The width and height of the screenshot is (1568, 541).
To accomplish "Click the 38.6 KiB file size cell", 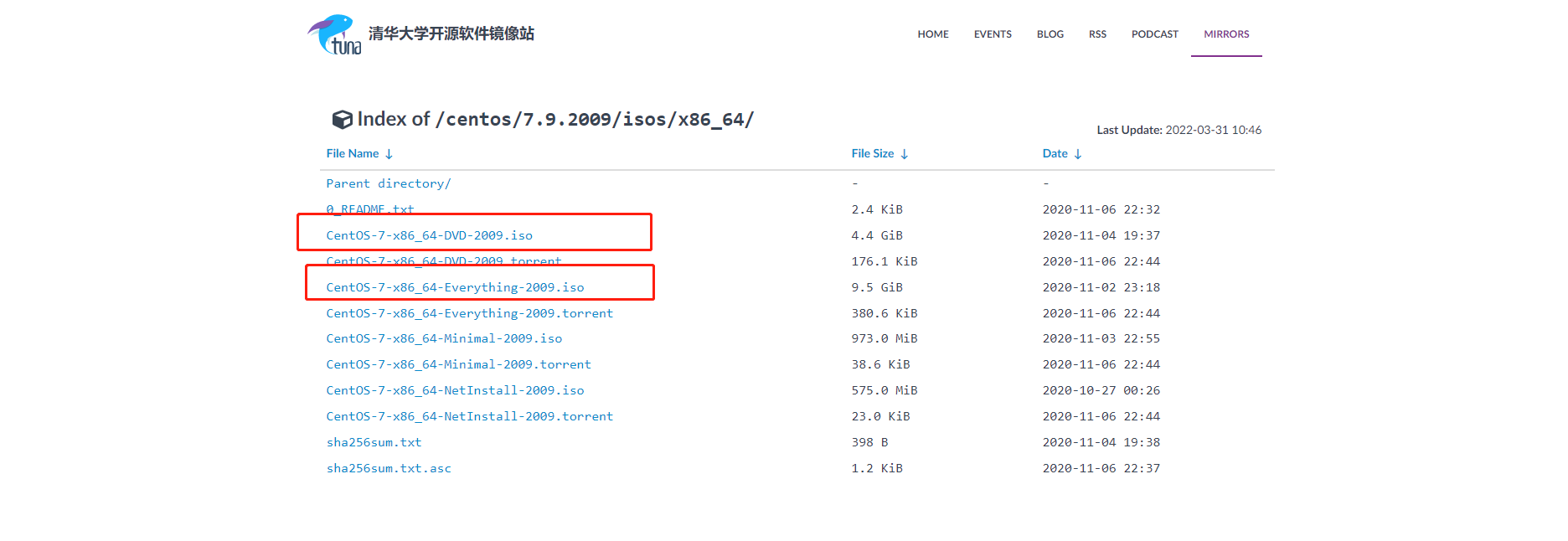I will coord(881,364).
